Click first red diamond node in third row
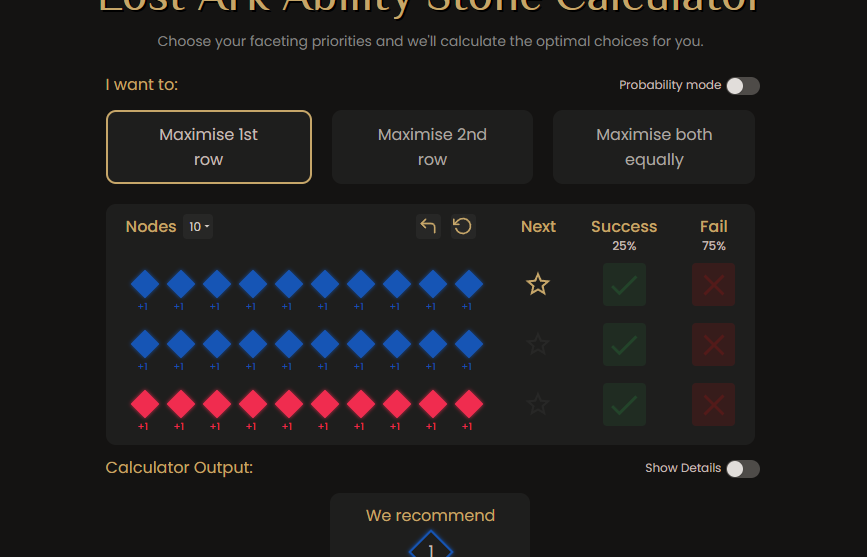867x557 pixels. [x=145, y=404]
